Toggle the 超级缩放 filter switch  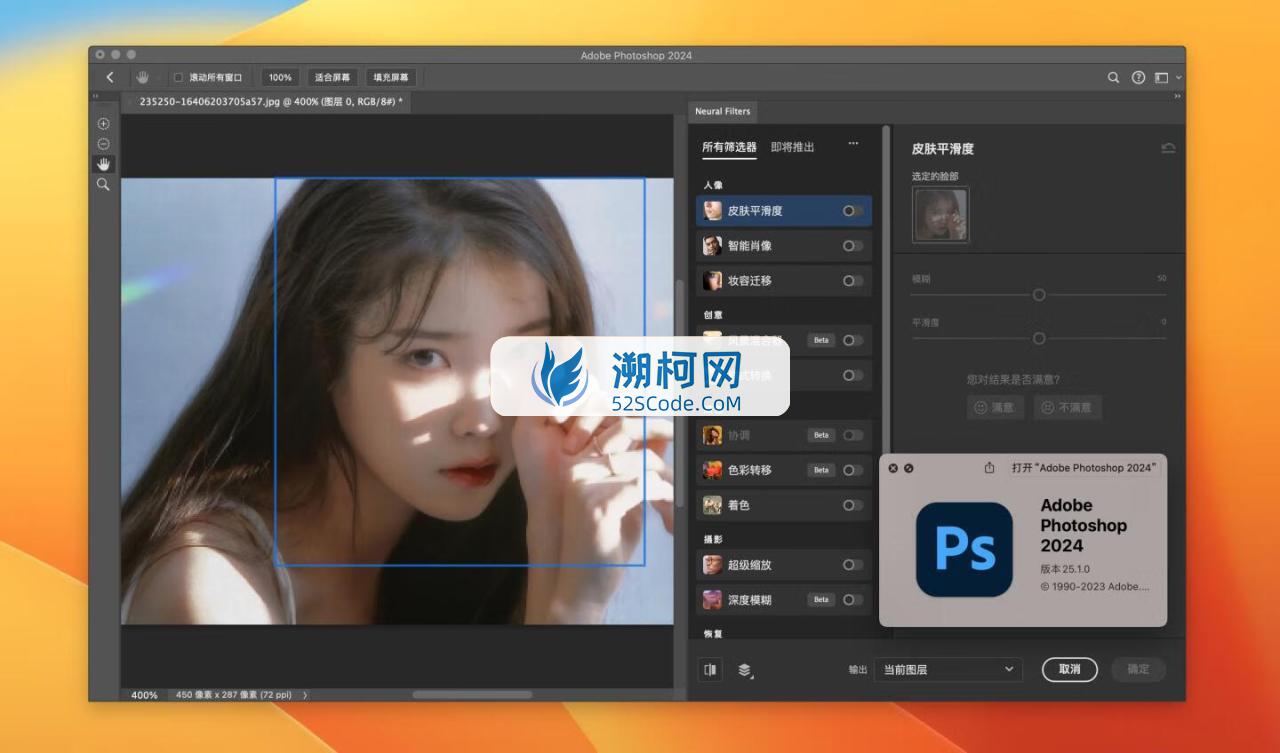[852, 565]
